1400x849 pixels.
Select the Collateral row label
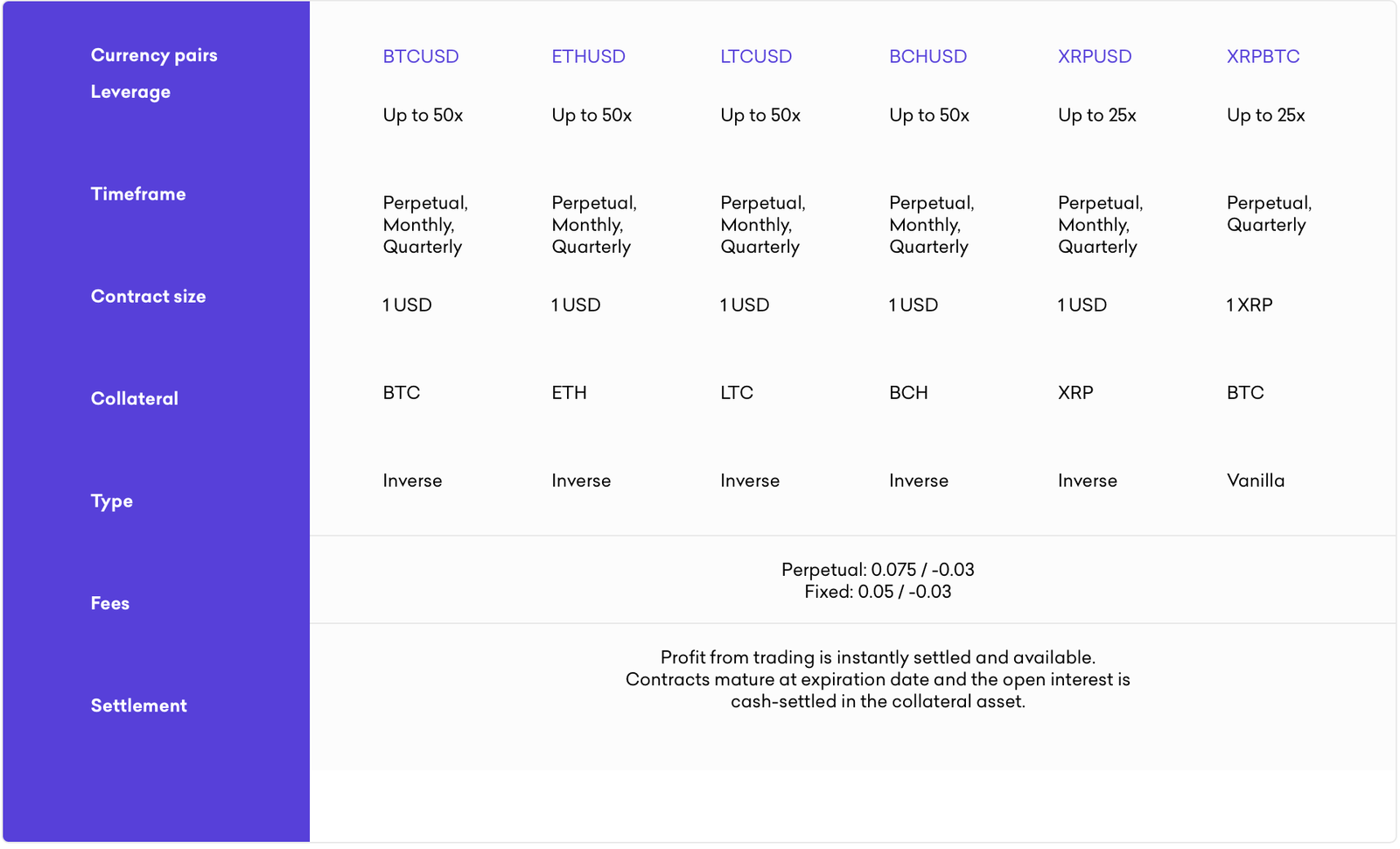[135, 399]
